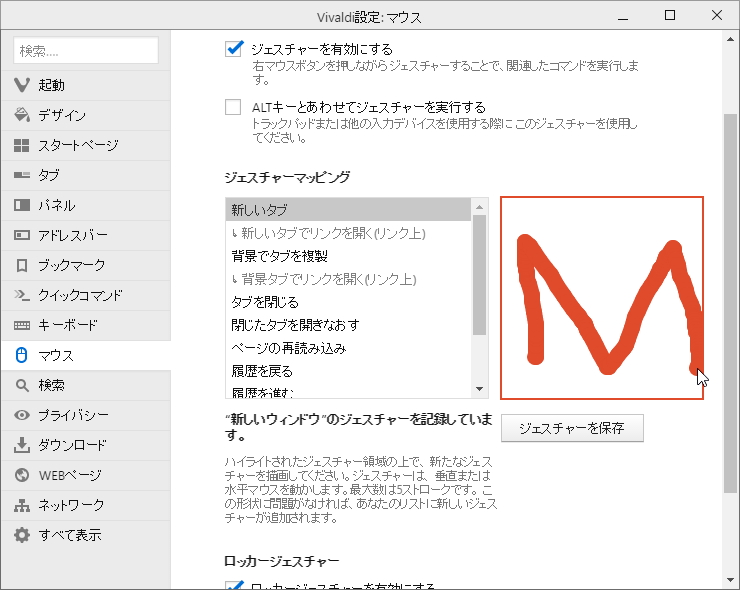
Task: Click the Vivaldi logo icon for 起動
Action: (x=22, y=85)
